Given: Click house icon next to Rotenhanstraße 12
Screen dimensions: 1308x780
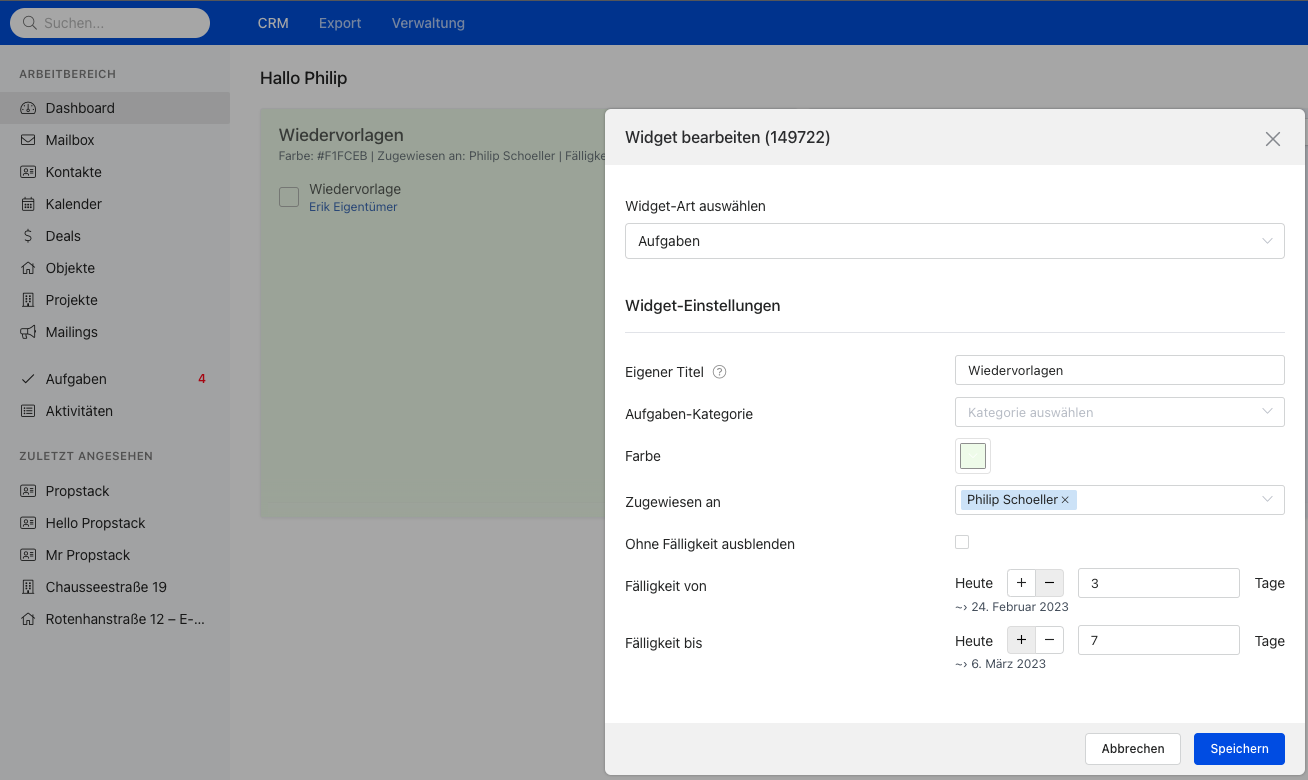Looking at the screenshot, I should (28, 619).
